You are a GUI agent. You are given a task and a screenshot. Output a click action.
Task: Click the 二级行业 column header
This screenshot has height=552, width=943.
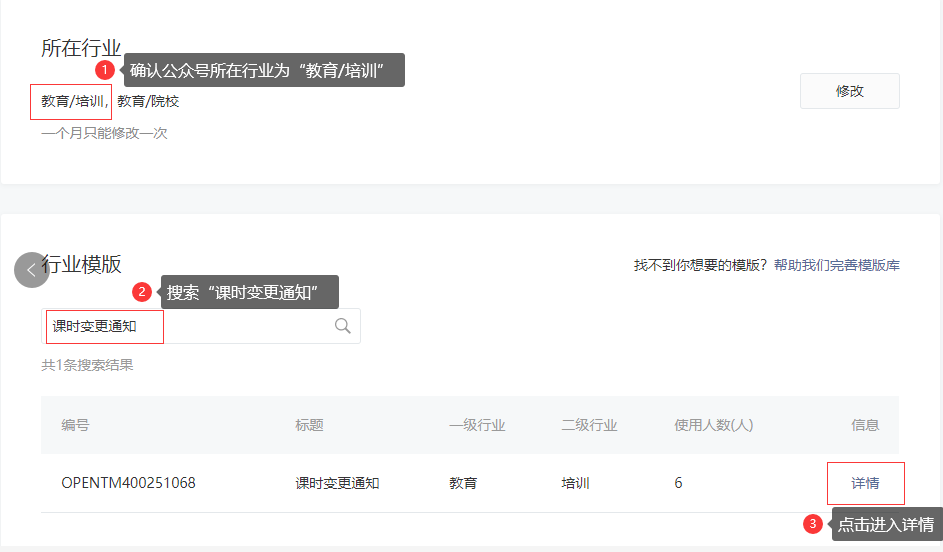tap(589, 425)
